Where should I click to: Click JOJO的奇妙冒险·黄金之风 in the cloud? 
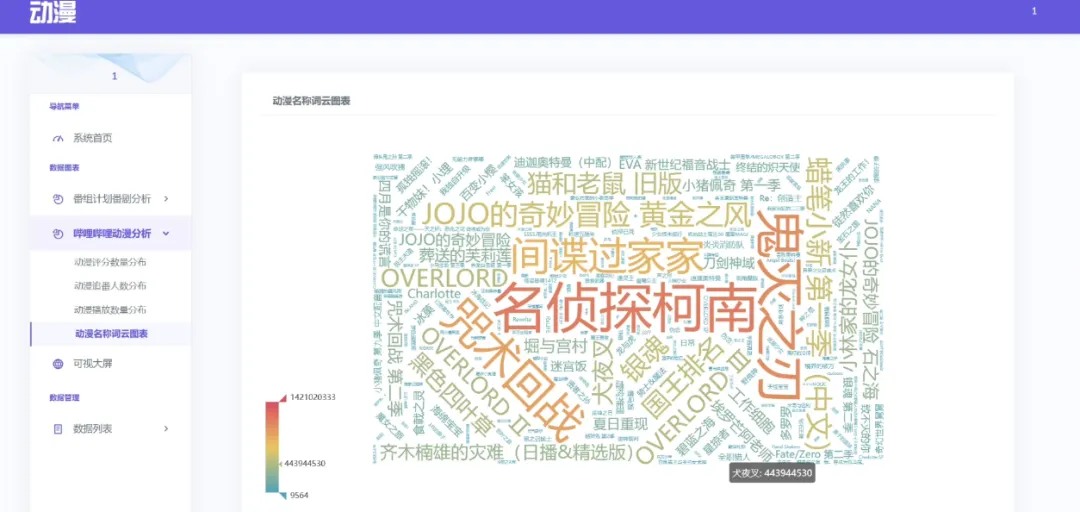click(x=585, y=216)
